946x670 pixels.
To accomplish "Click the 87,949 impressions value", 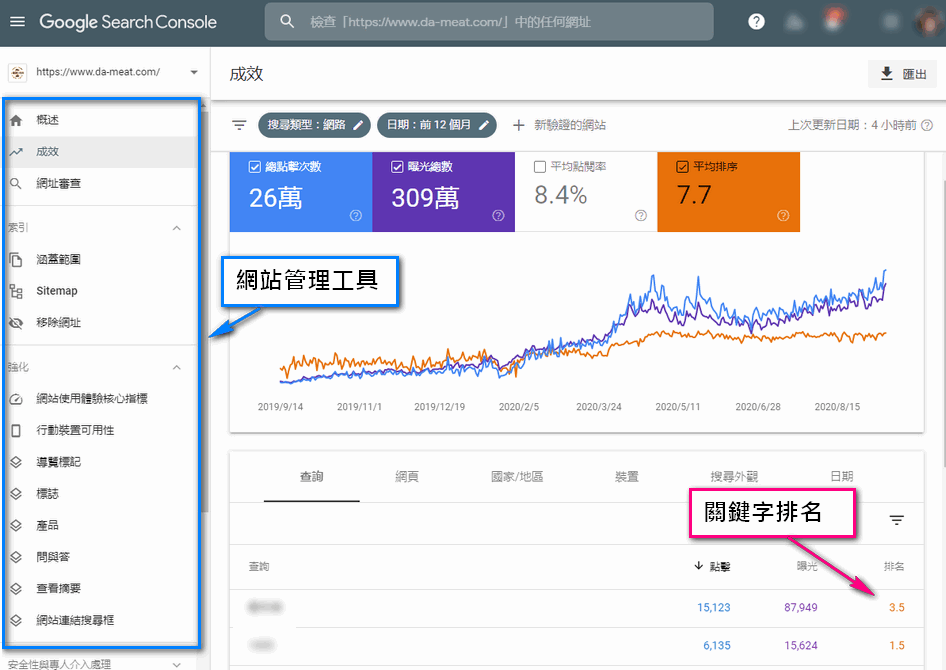I will 801,607.
